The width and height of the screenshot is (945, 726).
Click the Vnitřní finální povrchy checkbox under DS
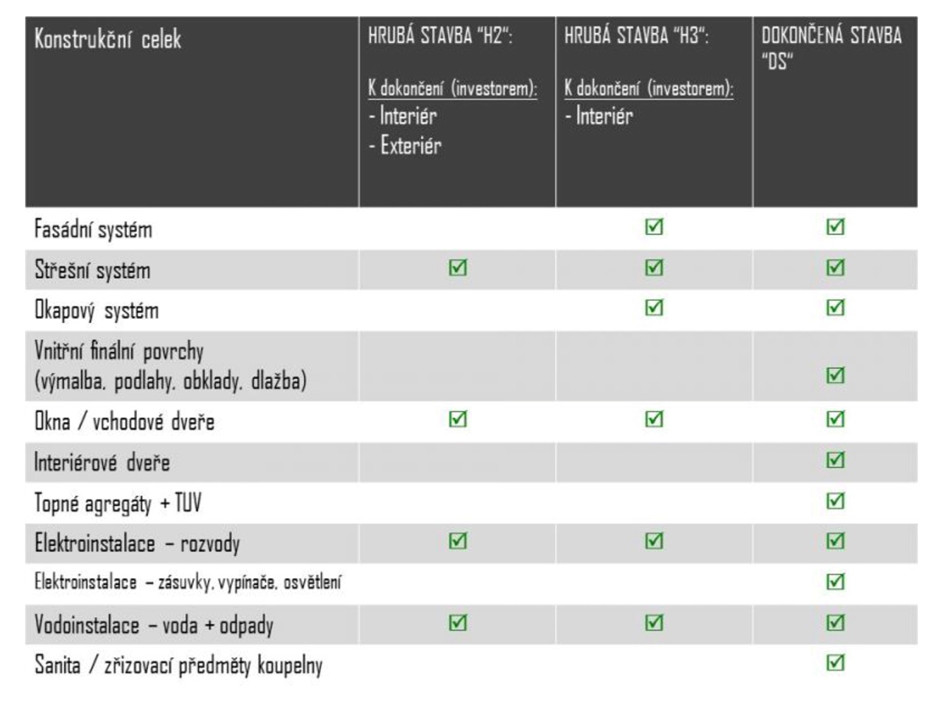[x=835, y=375]
